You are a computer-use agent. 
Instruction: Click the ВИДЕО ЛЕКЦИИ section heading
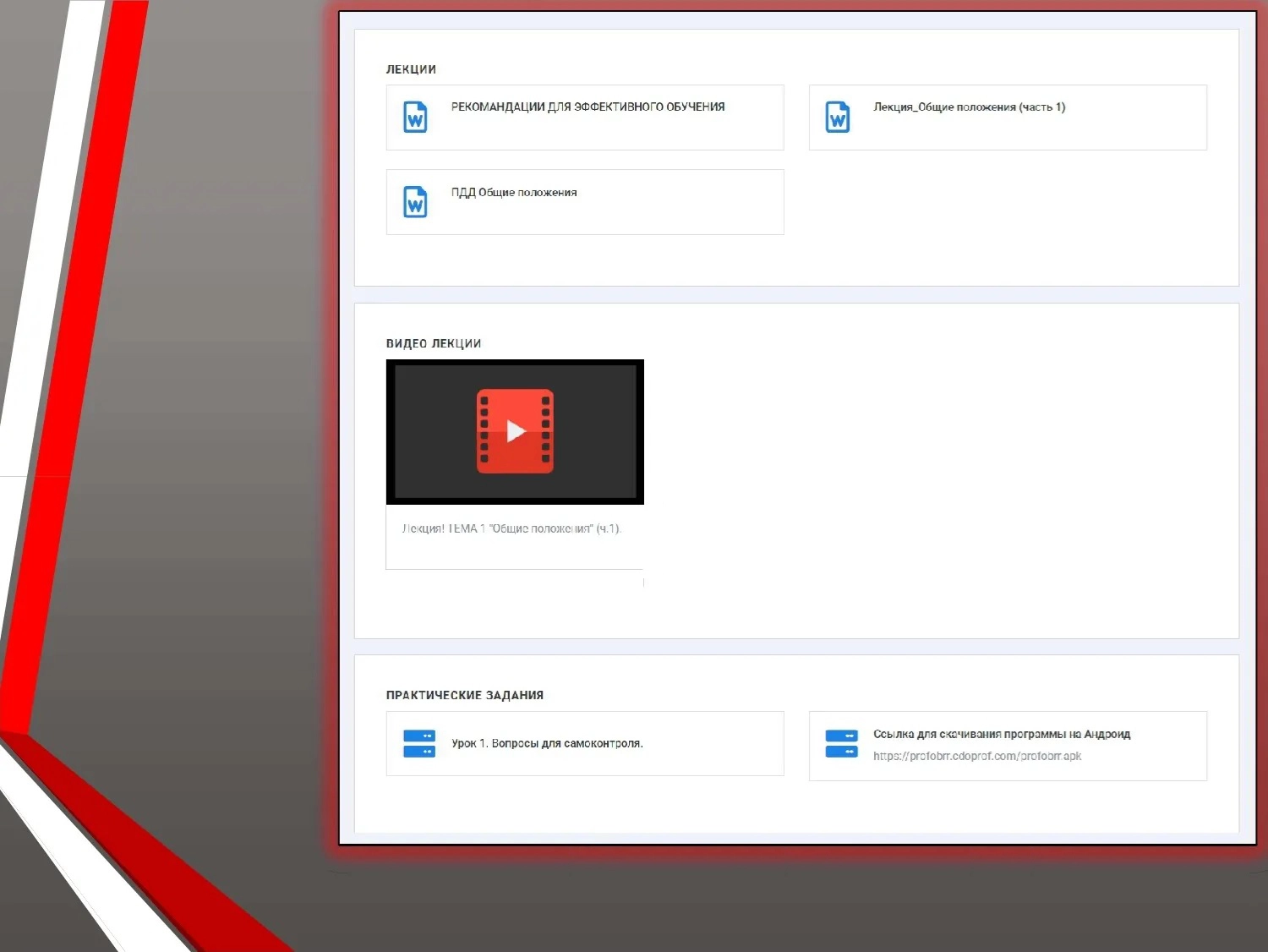(x=434, y=343)
